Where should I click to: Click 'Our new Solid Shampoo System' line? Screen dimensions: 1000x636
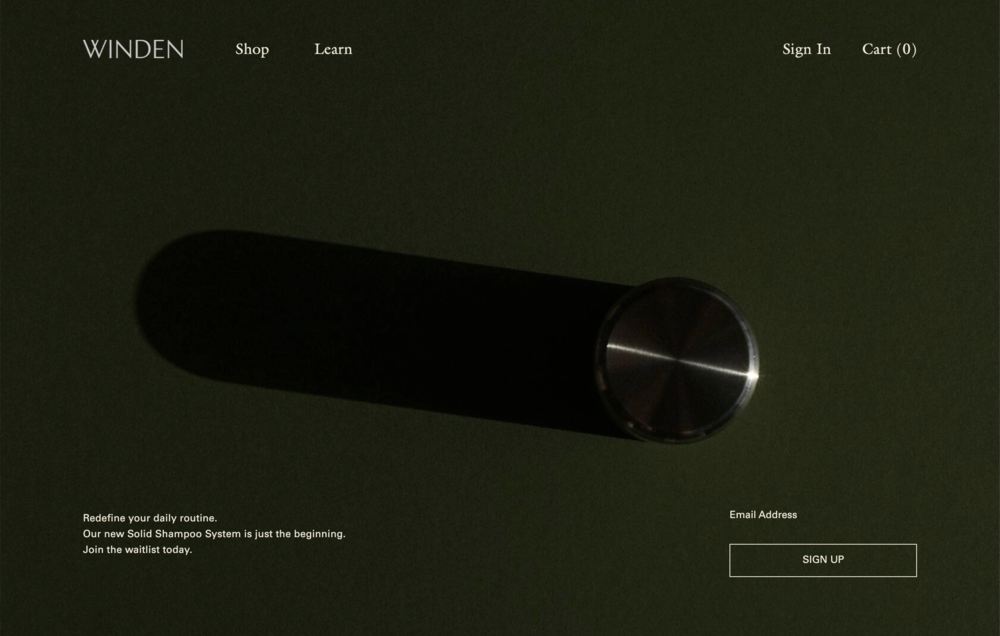point(214,534)
